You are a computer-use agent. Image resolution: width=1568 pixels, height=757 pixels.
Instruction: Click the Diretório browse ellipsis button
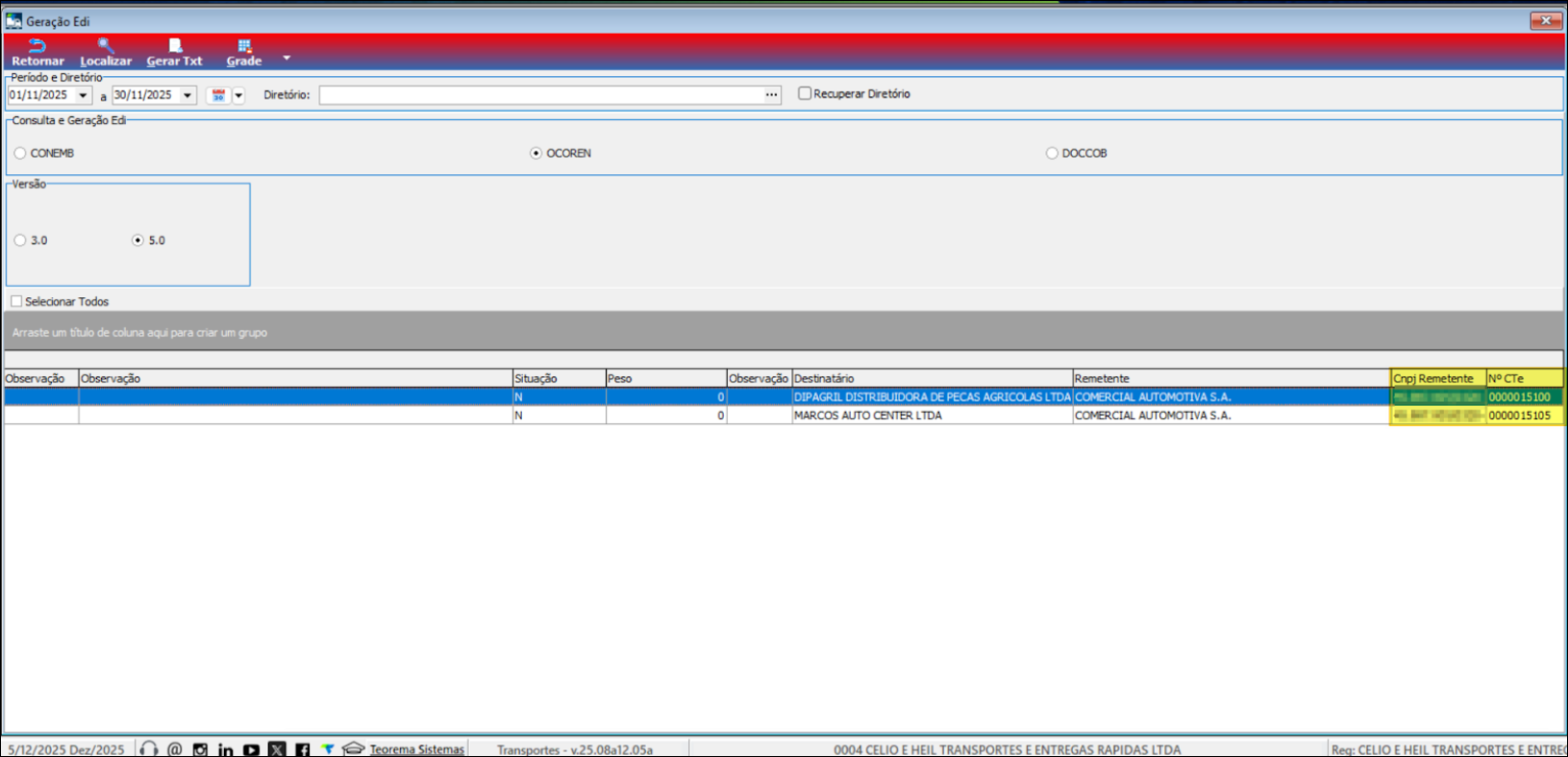pyautogui.click(x=771, y=95)
